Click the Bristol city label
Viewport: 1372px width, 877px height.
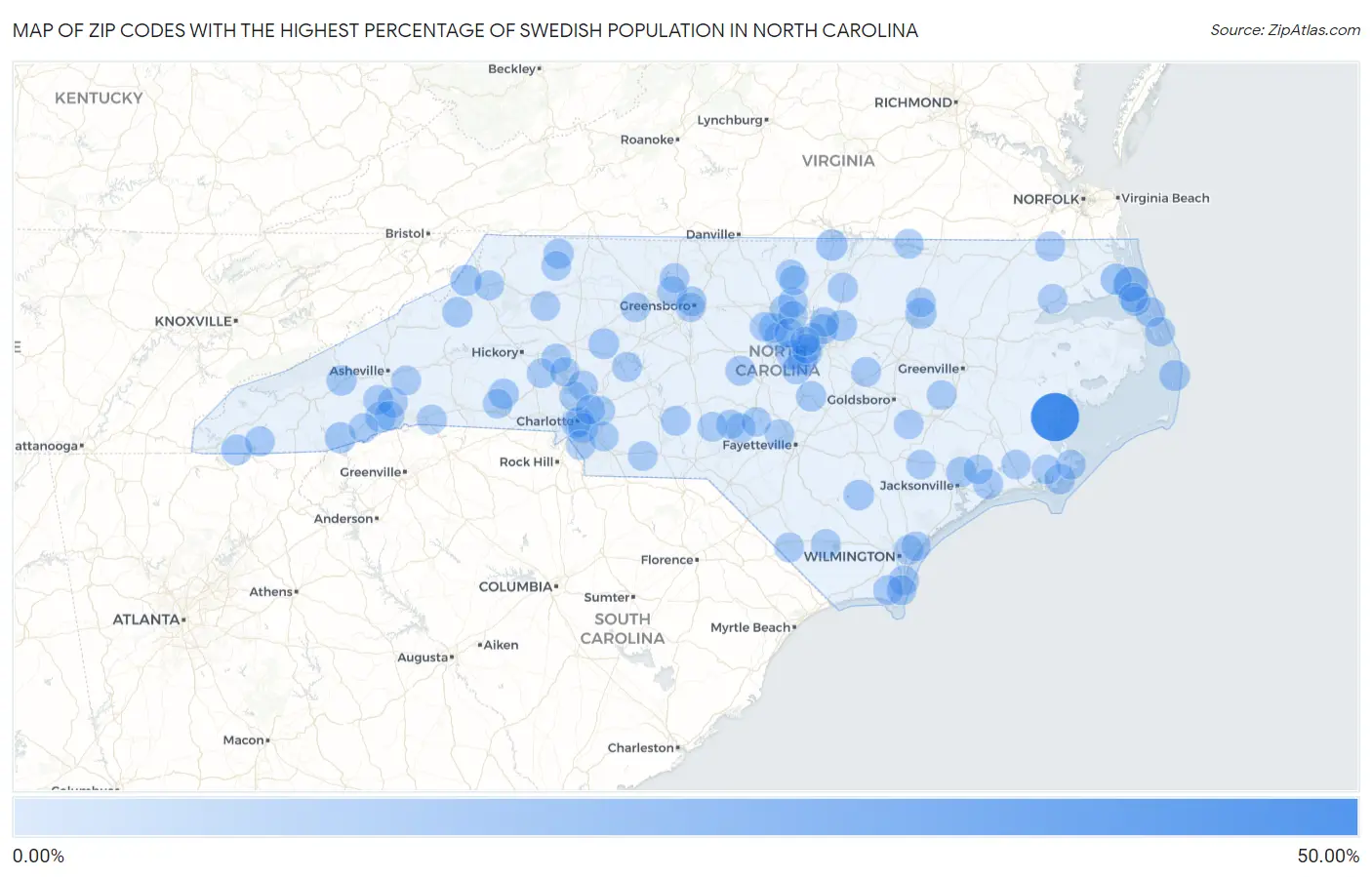pos(405,234)
